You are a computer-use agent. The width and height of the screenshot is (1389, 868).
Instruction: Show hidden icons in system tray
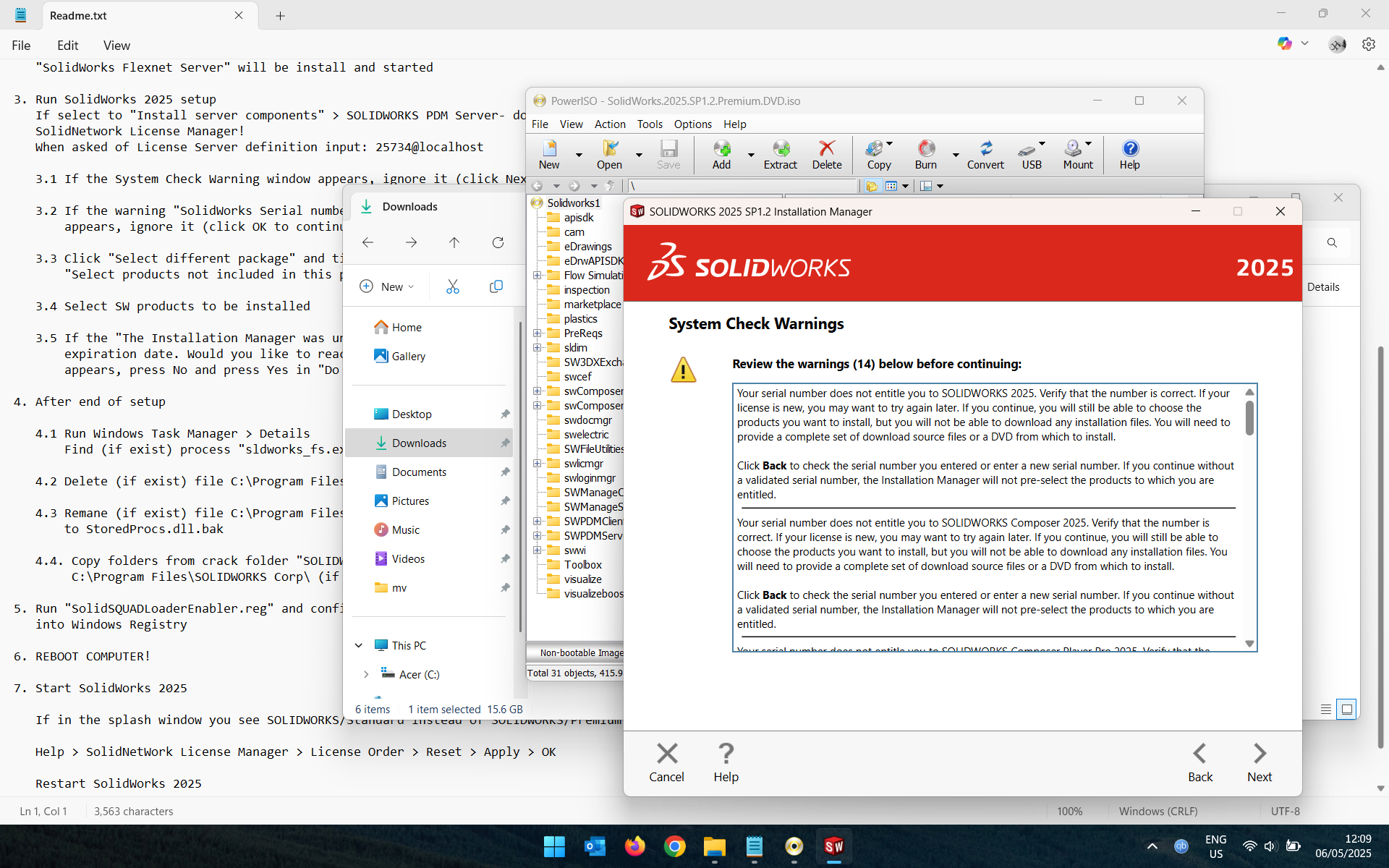(x=1152, y=846)
